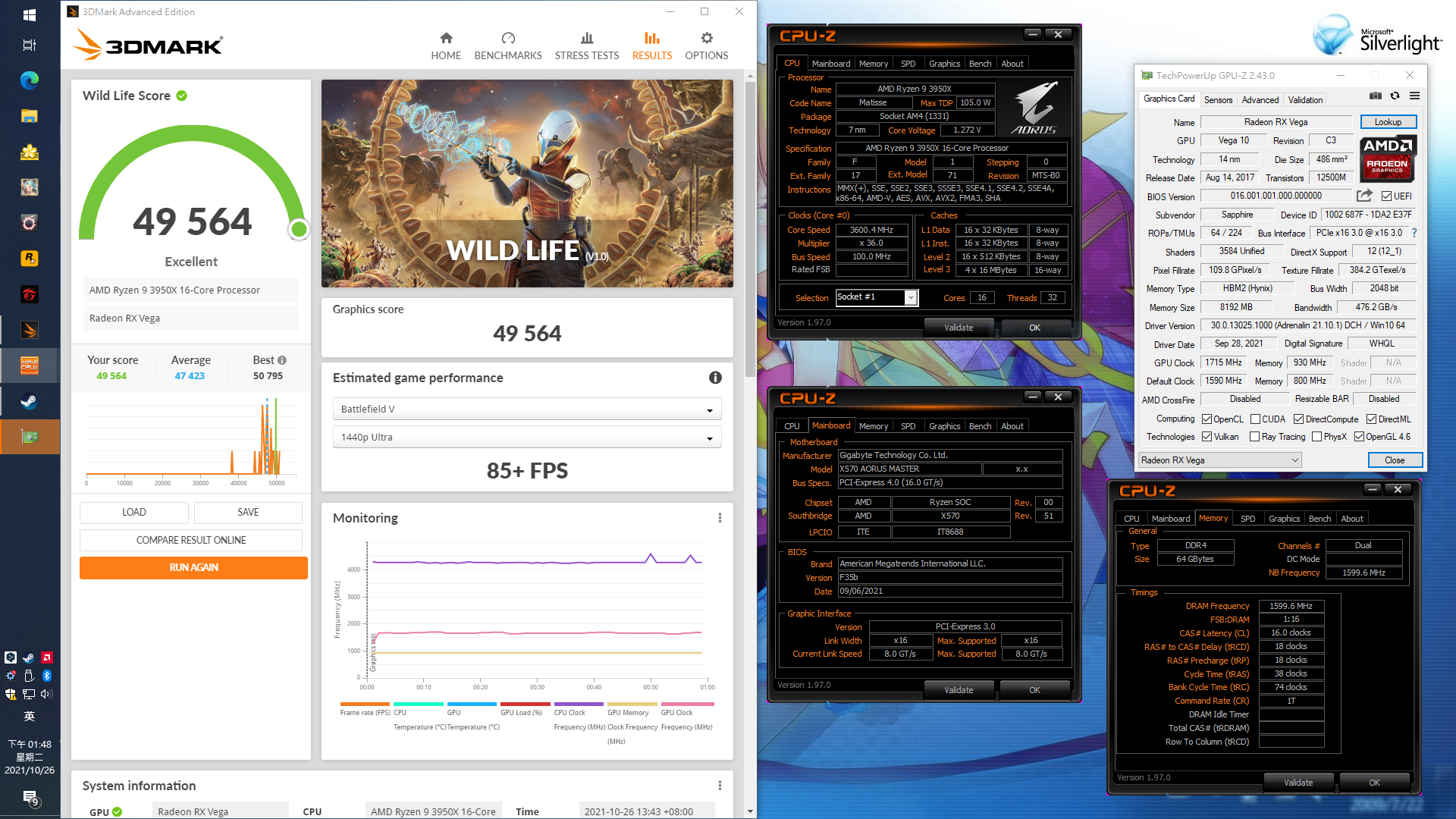Open the RESULTS section in 3DMark
Image resolution: width=1456 pixels, height=819 pixels.
[652, 46]
